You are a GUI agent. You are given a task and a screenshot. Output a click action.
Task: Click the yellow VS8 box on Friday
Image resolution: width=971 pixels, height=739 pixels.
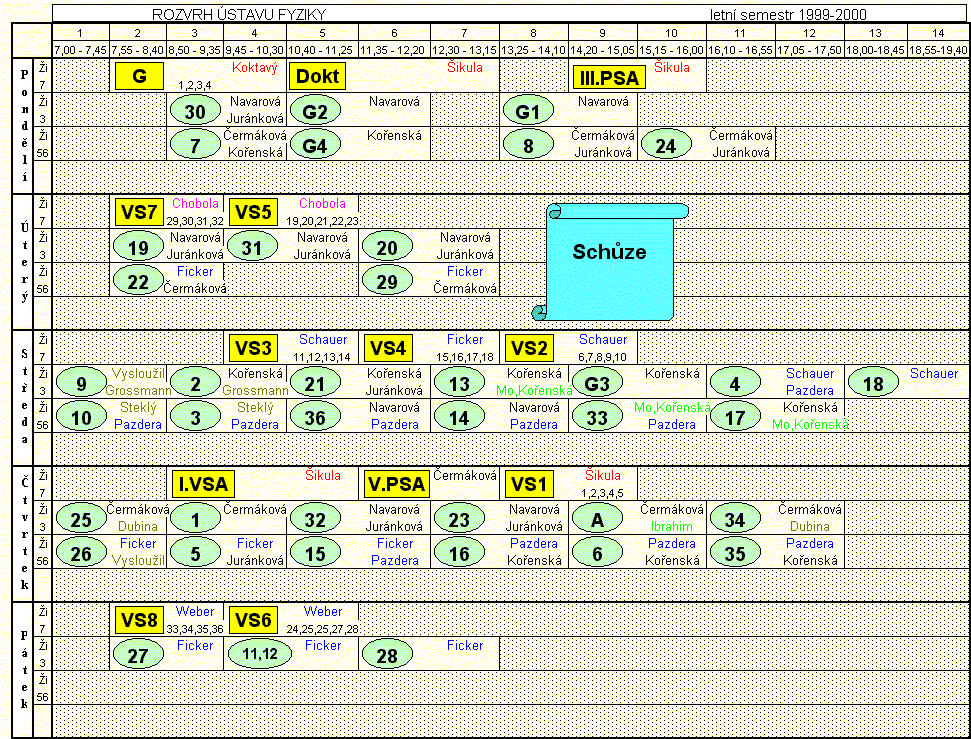coord(139,620)
